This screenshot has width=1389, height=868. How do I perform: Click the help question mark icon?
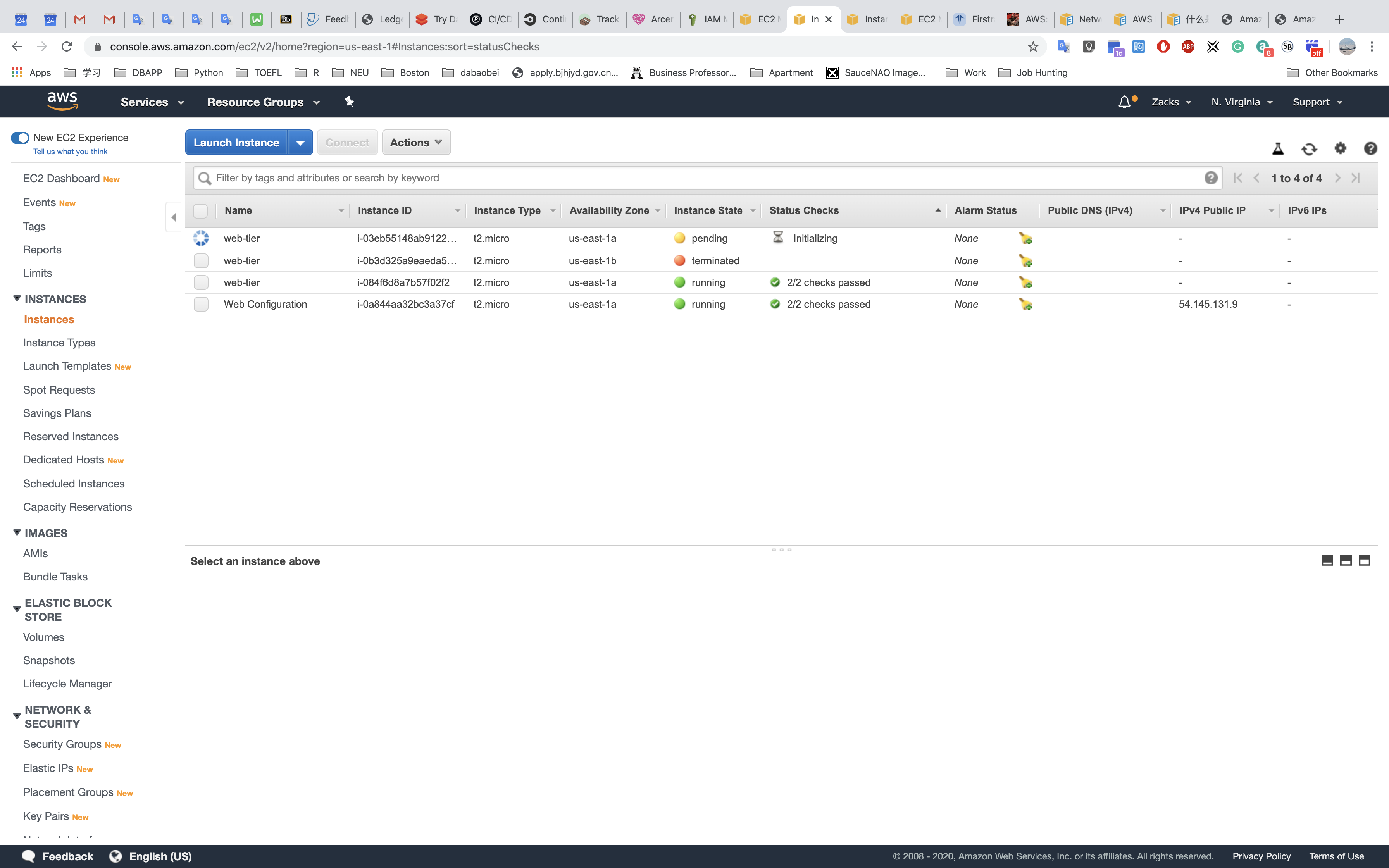pyautogui.click(x=1370, y=149)
